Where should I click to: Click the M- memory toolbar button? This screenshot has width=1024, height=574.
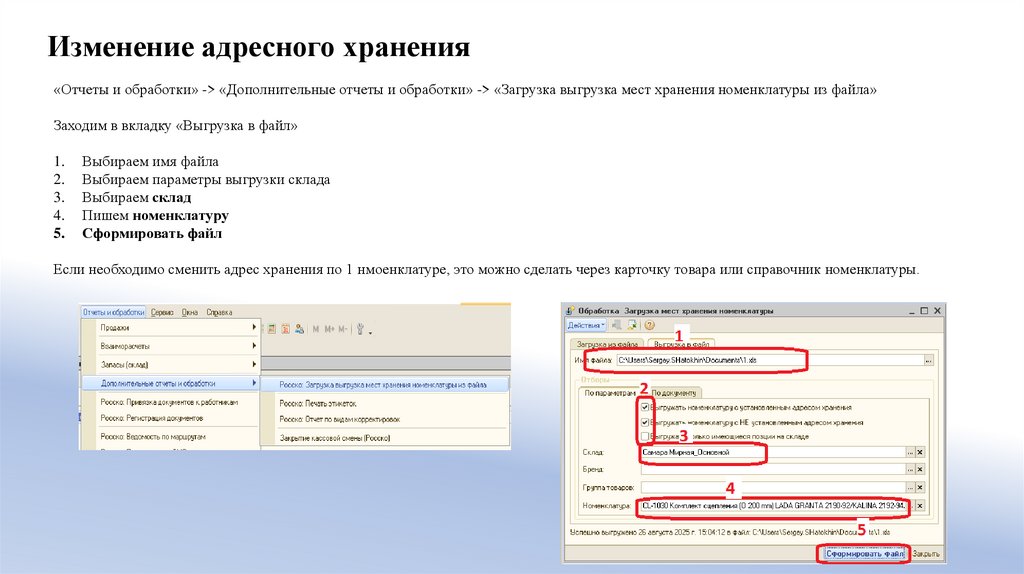pyautogui.click(x=343, y=329)
